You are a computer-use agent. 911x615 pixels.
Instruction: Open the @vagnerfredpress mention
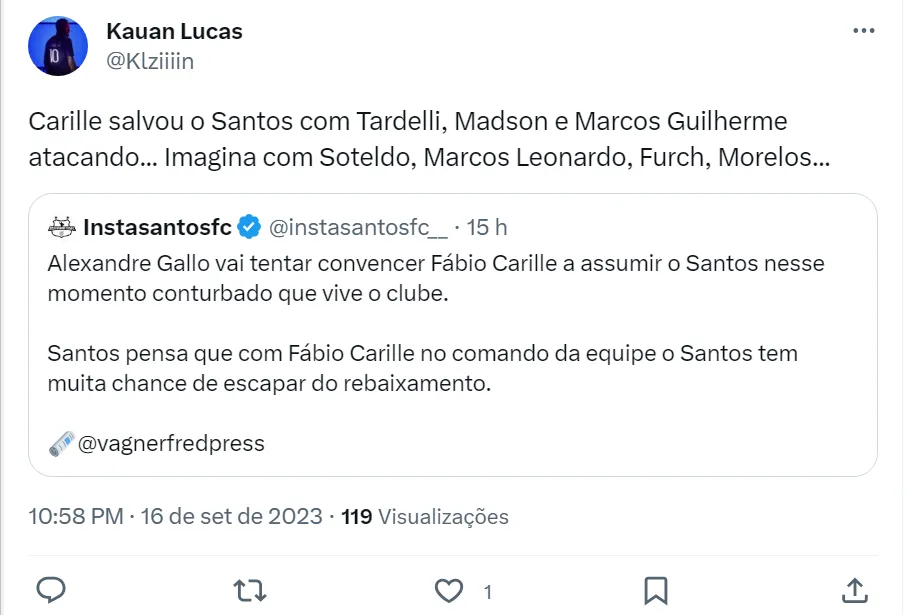(x=171, y=443)
